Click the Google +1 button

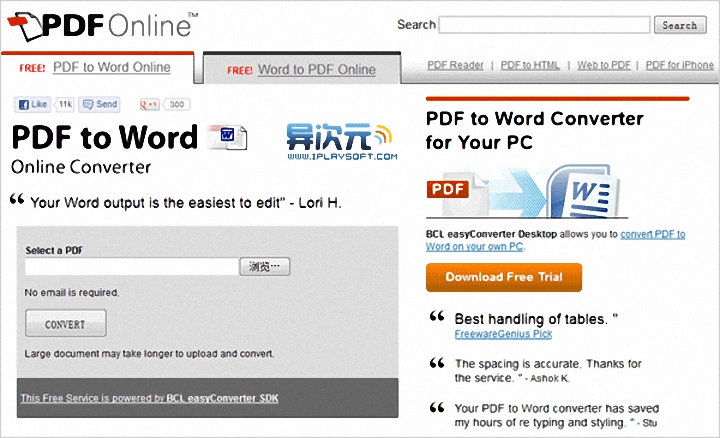pyautogui.click(x=149, y=105)
